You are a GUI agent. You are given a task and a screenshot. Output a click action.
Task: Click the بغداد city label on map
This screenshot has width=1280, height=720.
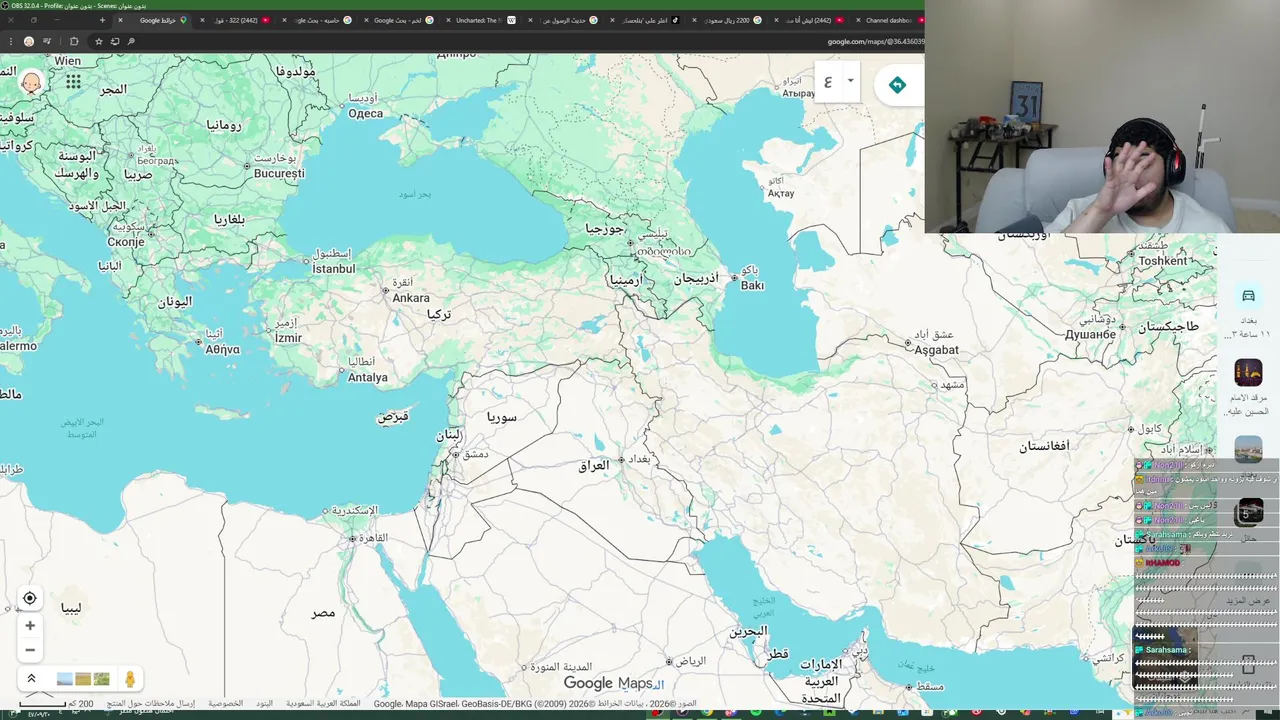(x=639, y=458)
